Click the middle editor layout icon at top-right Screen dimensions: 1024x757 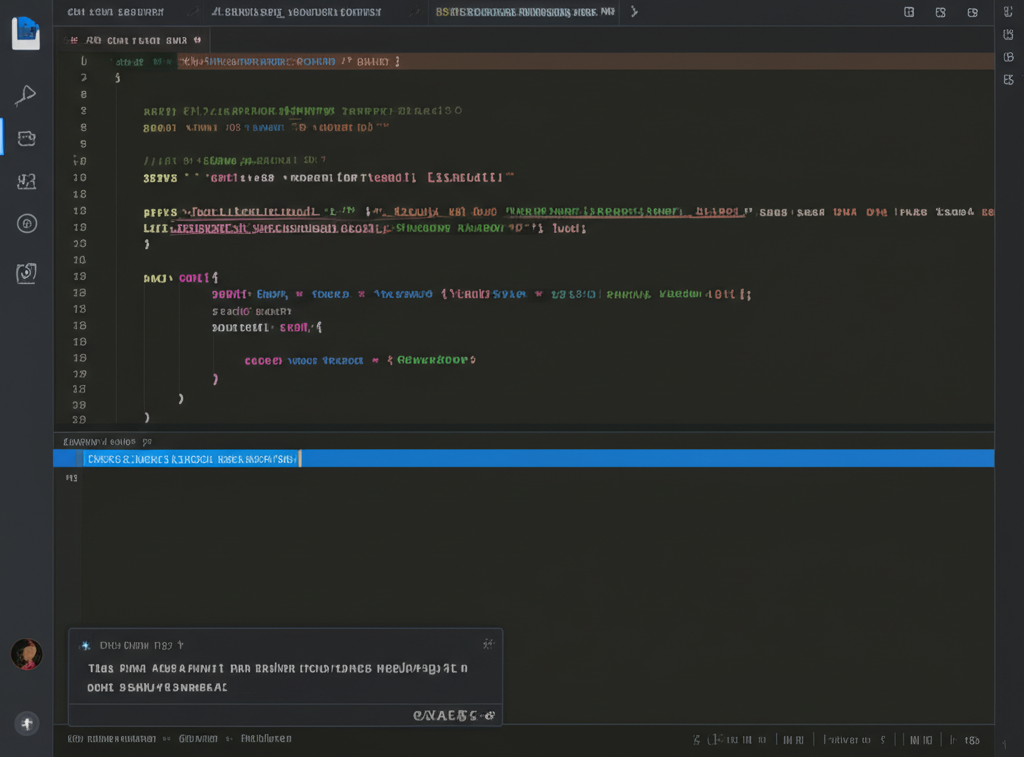coord(940,12)
